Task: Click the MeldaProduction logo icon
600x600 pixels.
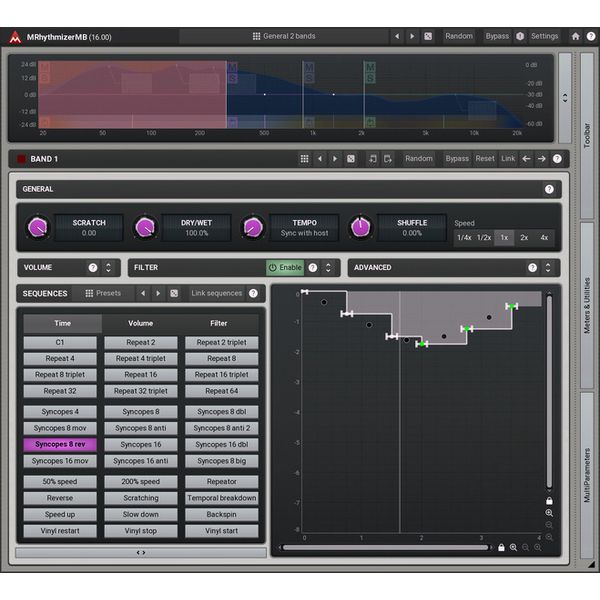Action: click(x=15, y=37)
